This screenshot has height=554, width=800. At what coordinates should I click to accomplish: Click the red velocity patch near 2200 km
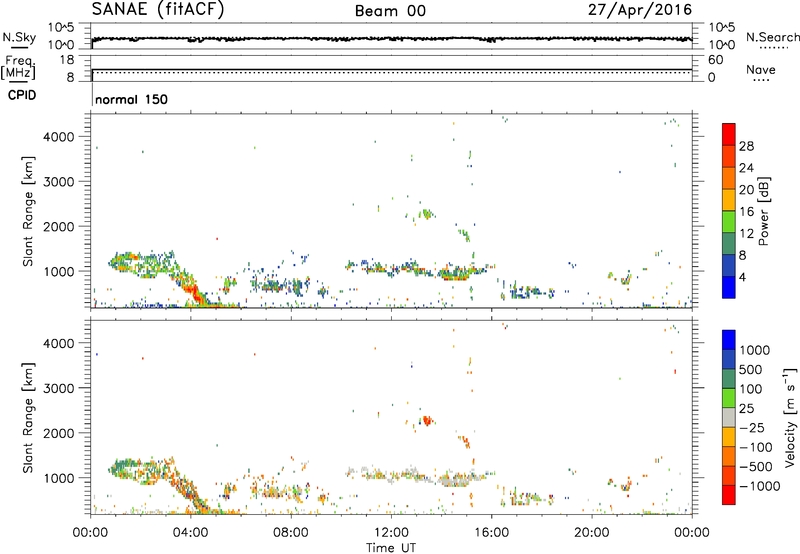[427, 421]
